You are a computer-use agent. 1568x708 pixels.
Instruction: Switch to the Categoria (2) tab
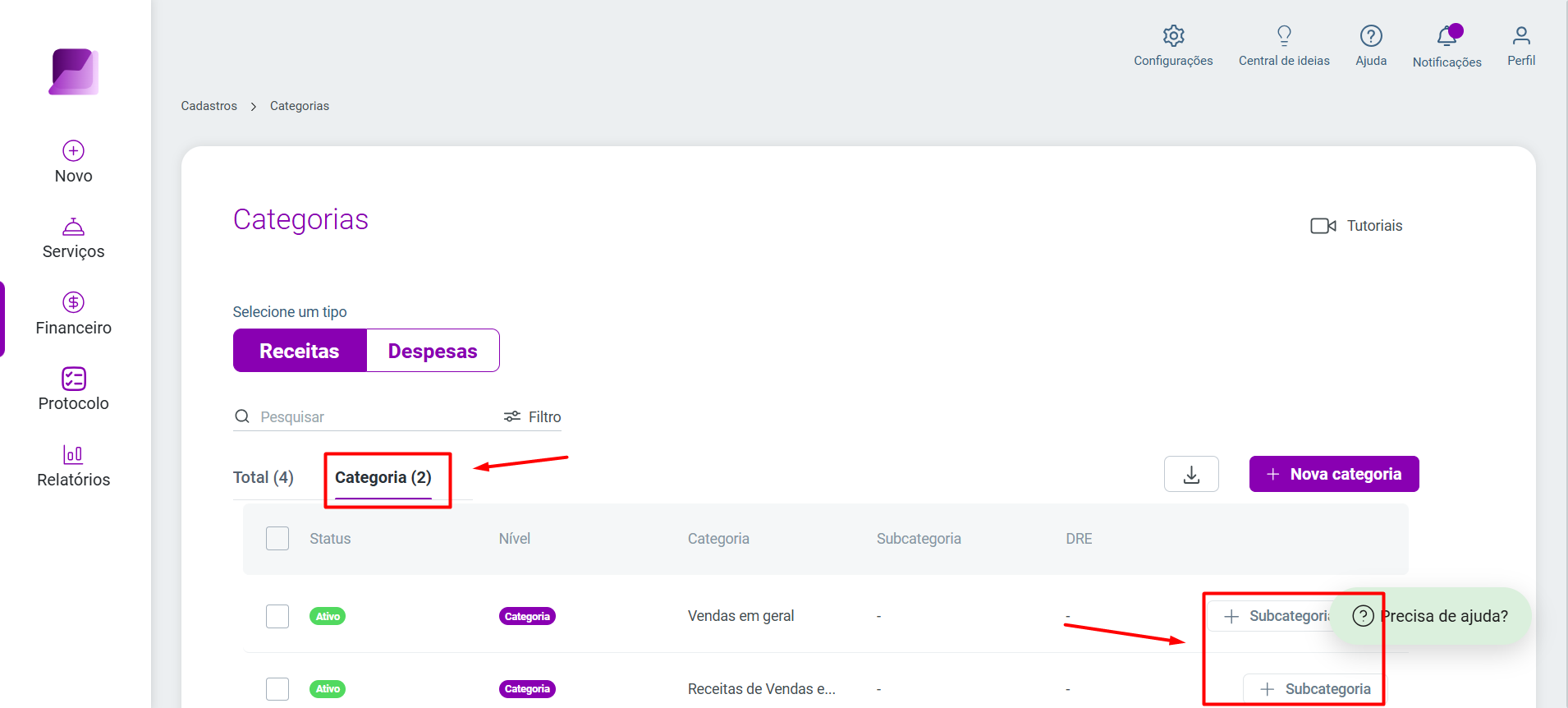tap(383, 477)
